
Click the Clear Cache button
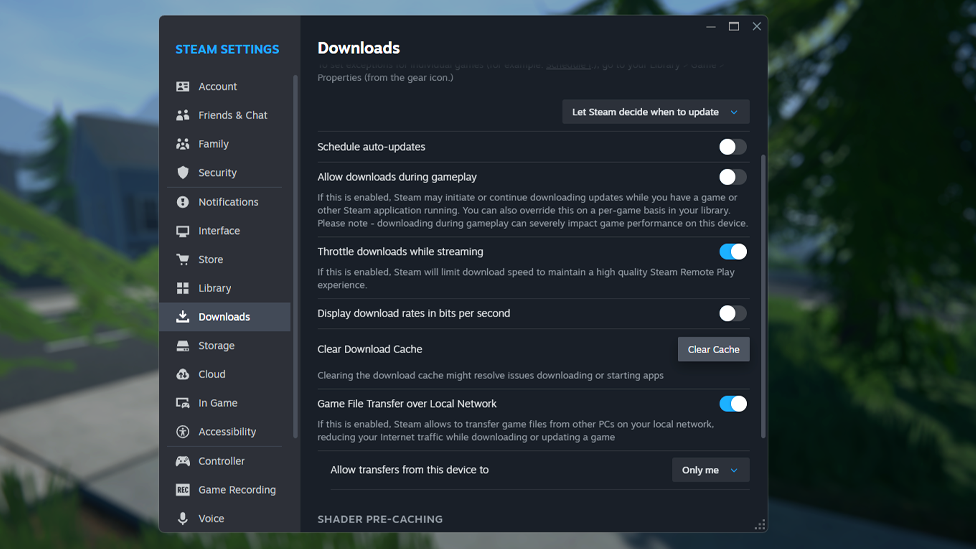(713, 349)
